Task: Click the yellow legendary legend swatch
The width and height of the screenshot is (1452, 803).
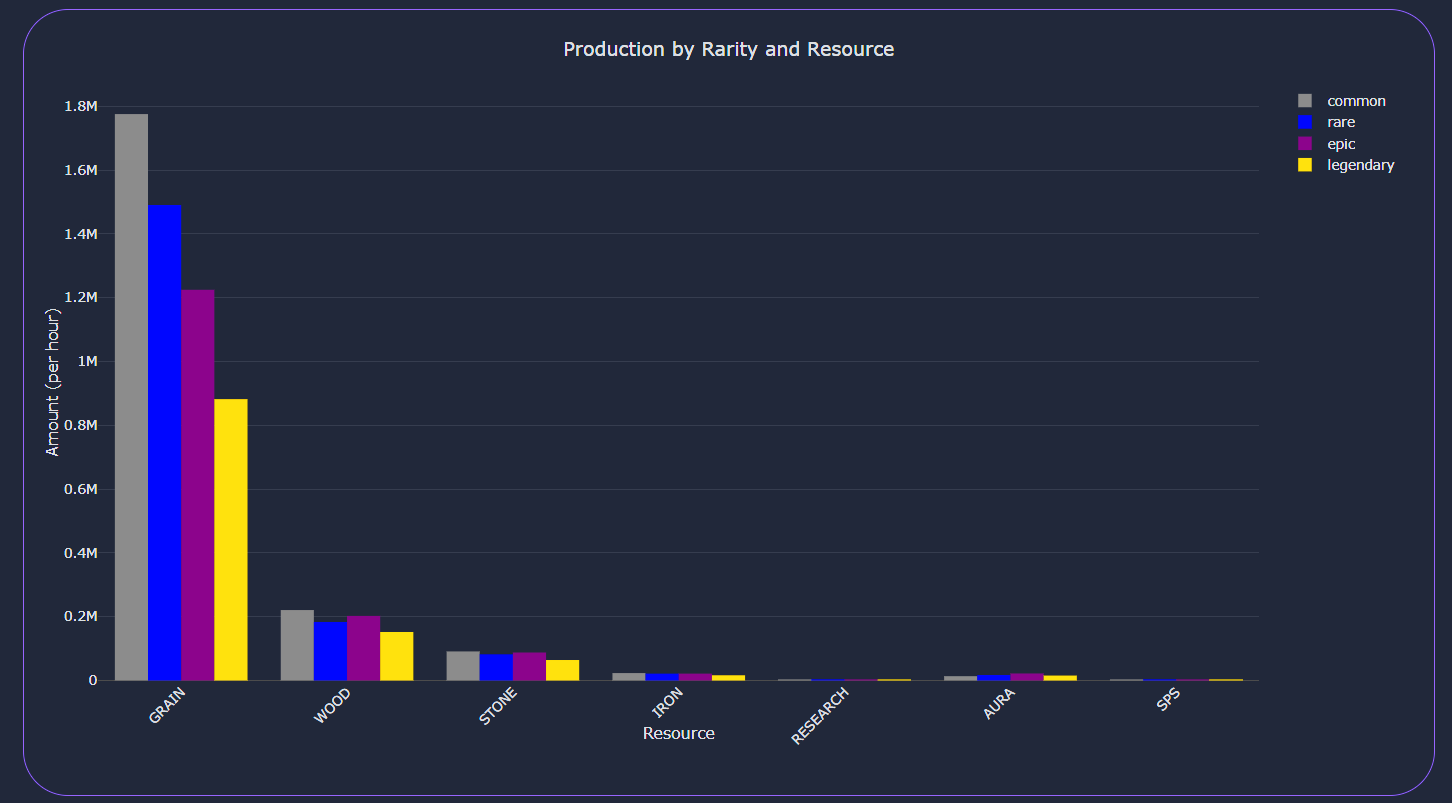Action: click(1304, 165)
